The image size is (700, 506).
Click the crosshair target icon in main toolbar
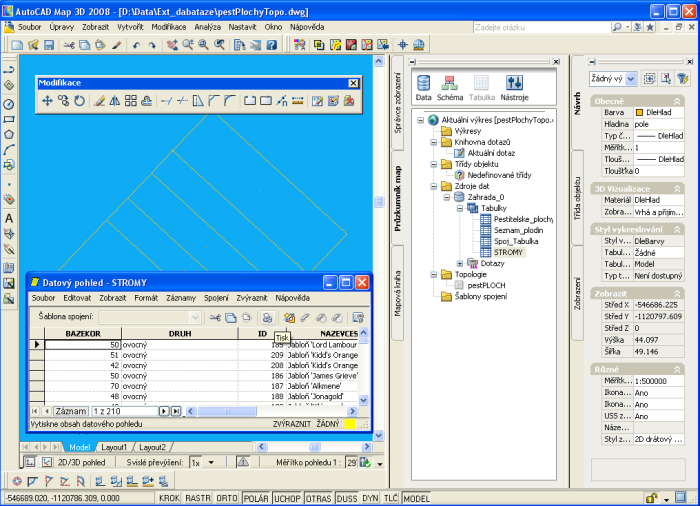[403, 45]
